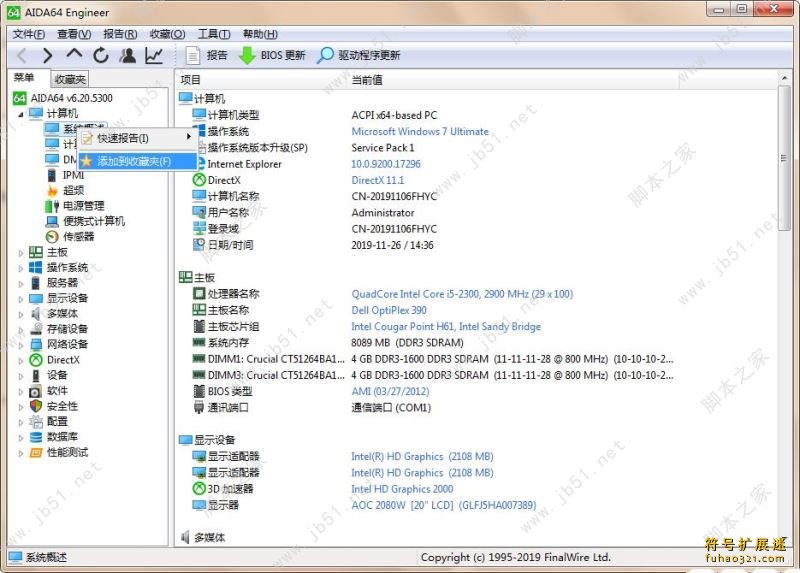
Task: Expand the DirectX tree node
Action: click(21, 360)
